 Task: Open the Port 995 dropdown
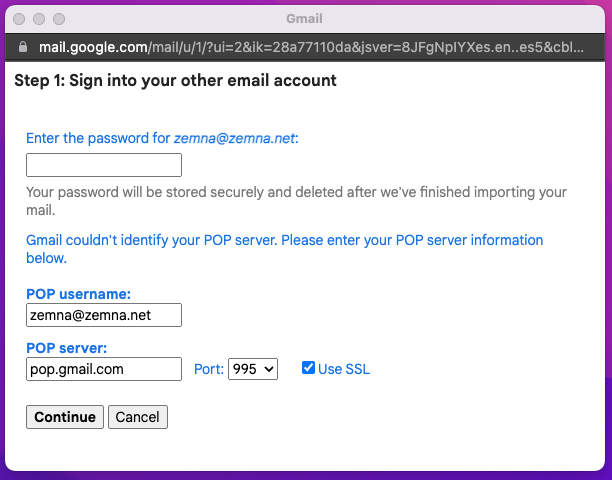[253, 369]
